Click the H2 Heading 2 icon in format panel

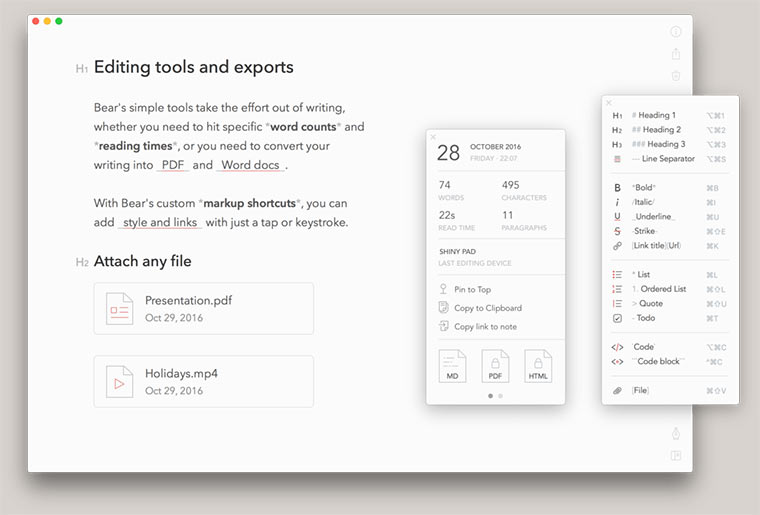tap(617, 130)
